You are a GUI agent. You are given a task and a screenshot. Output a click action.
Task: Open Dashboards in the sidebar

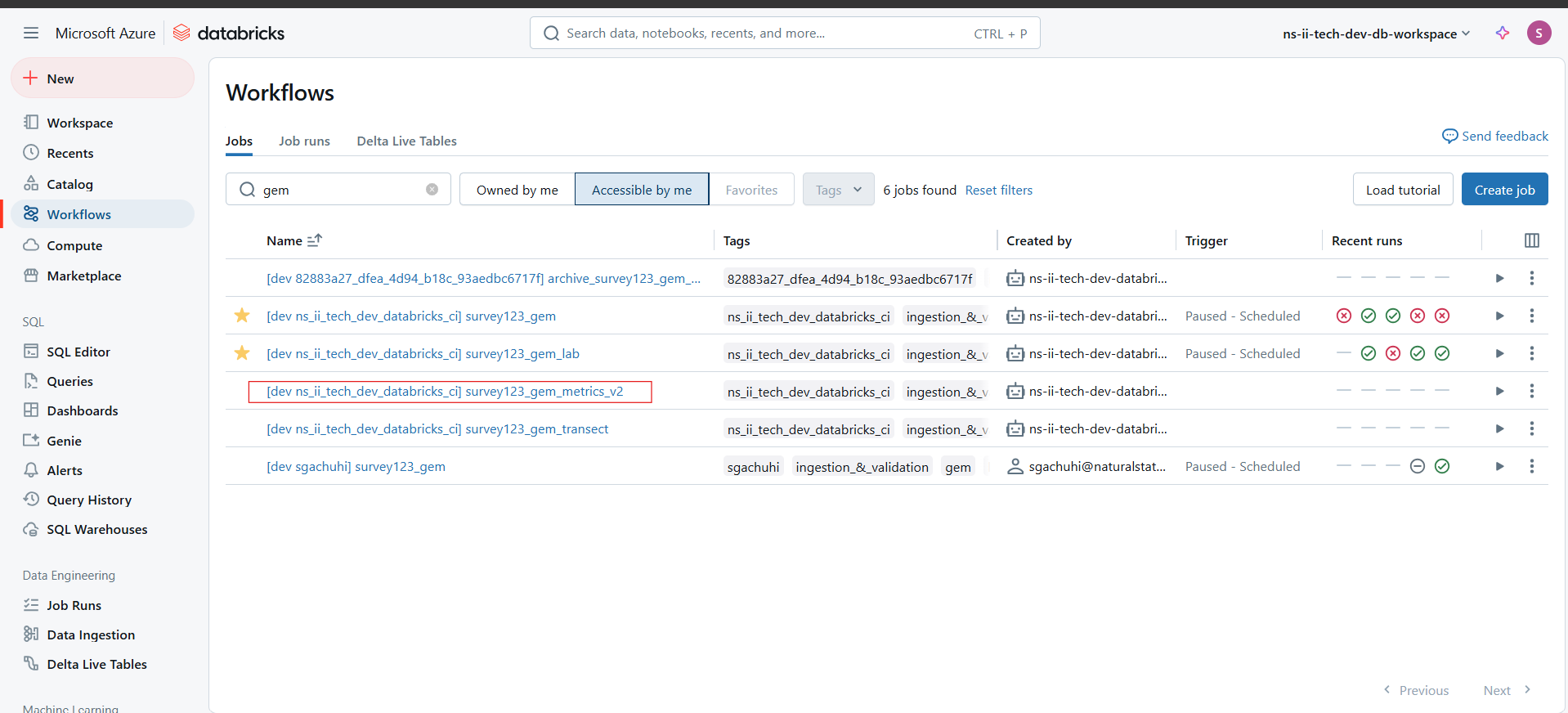(102, 410)
